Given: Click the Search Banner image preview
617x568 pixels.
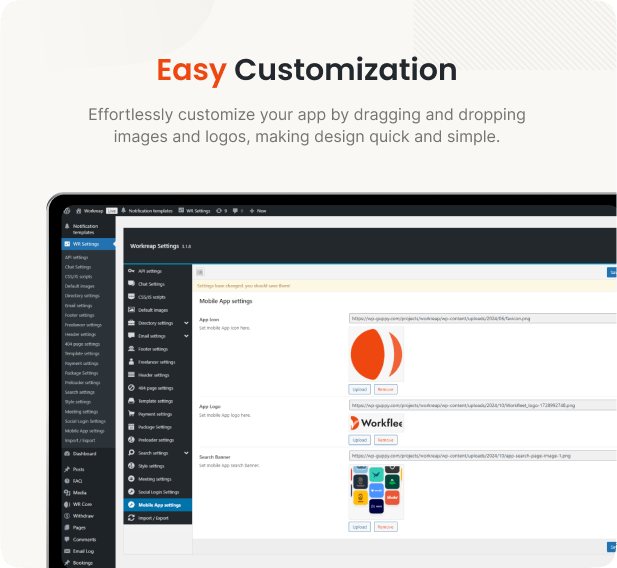Looking at the screenshot, I should pos(376,491).
